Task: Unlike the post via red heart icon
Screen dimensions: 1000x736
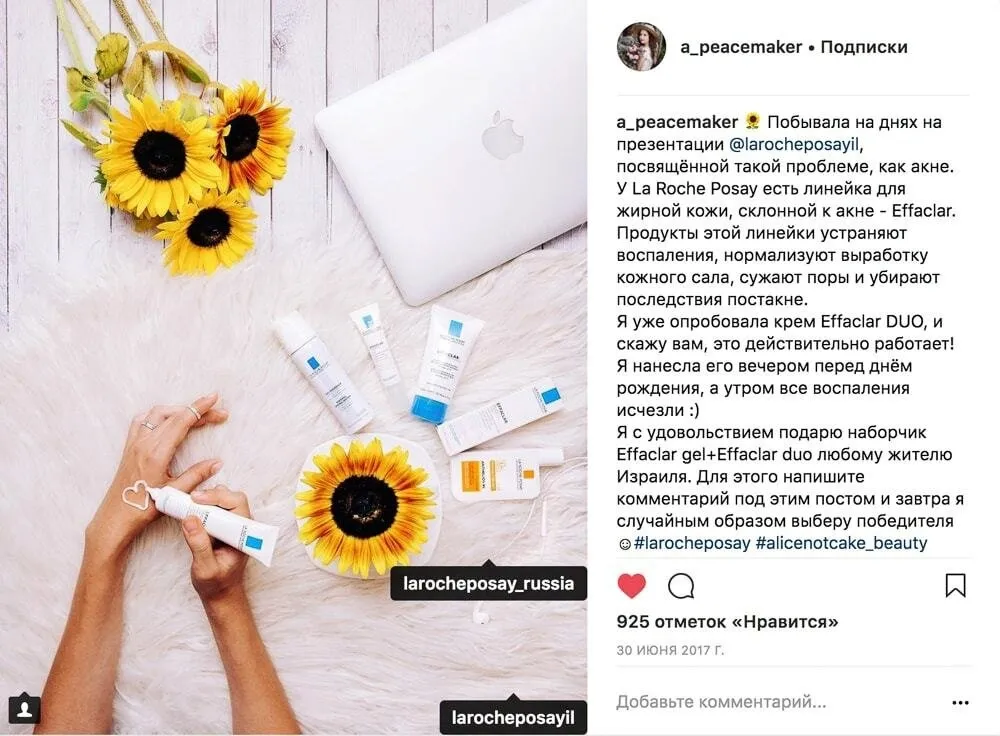Action: click(631, 585)
